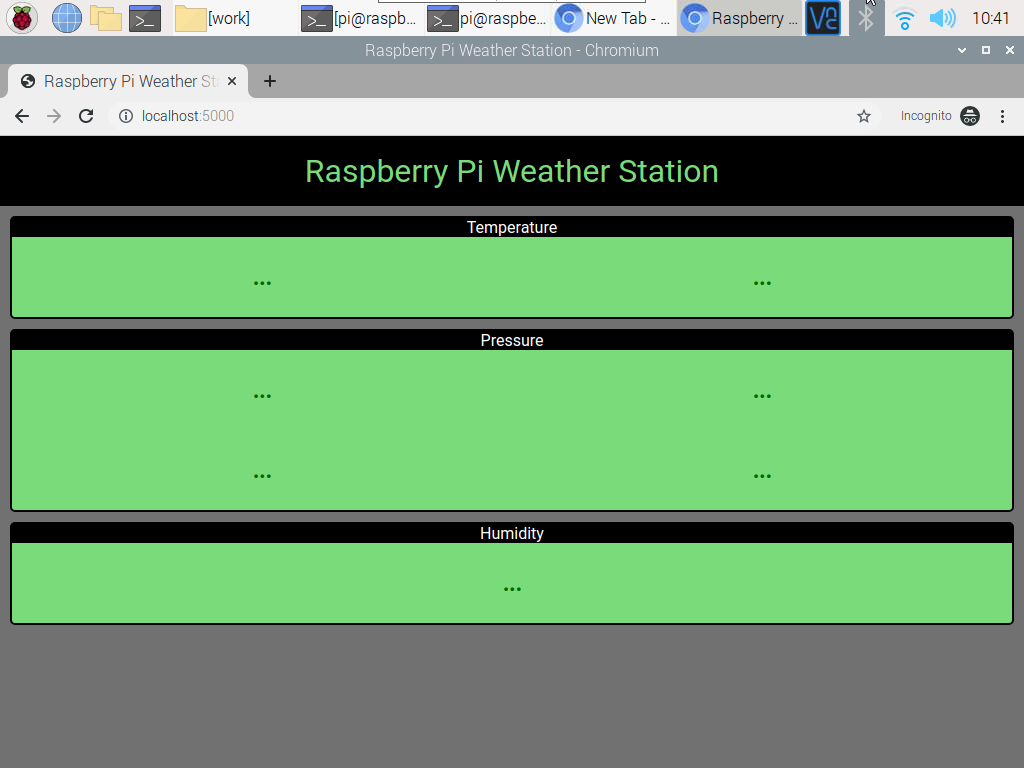Select the Raspberry Pi Weather Station tab
This screenshot has height=768, width=1024.
click(x=129, y=81)
